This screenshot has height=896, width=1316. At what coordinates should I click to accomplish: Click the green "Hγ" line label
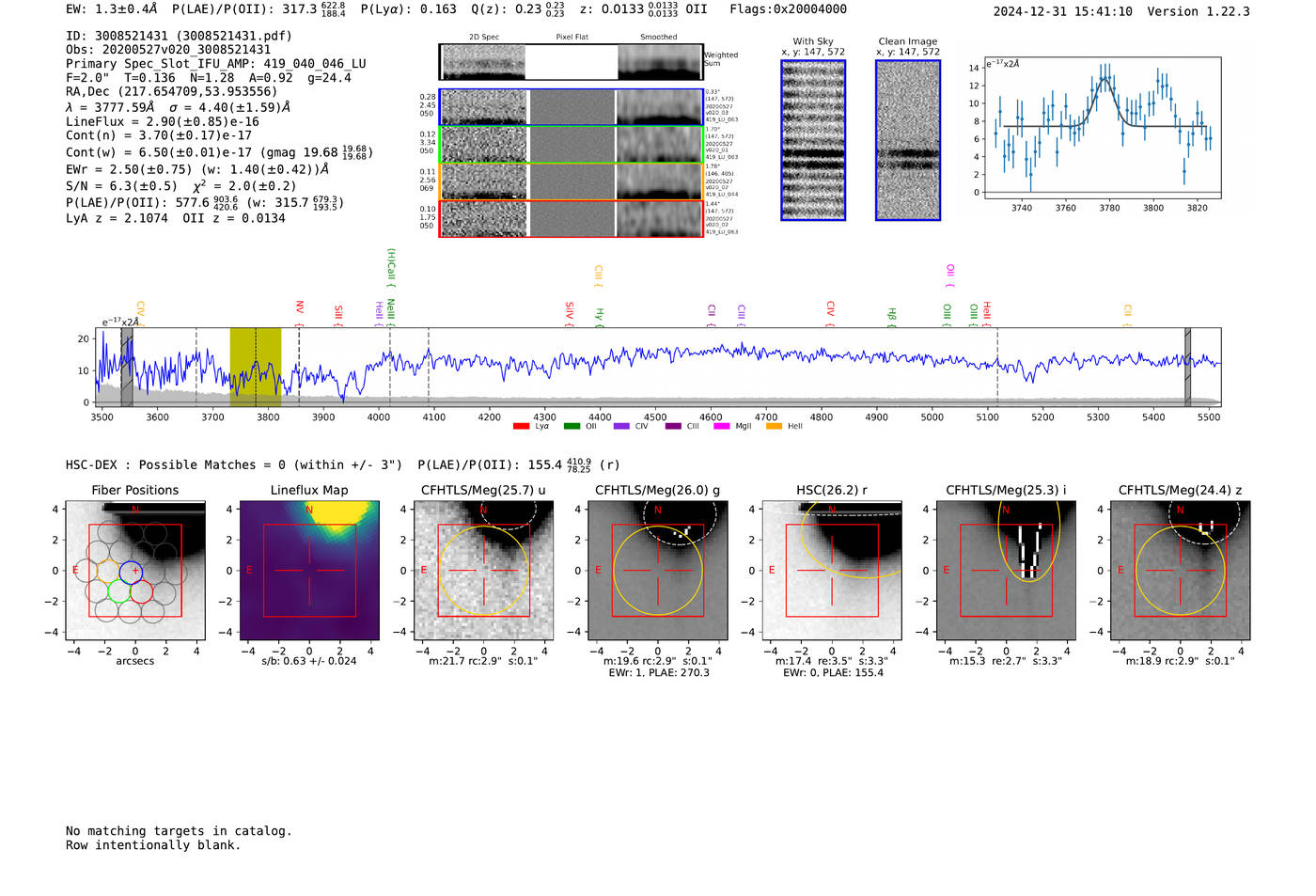(599, 315)
